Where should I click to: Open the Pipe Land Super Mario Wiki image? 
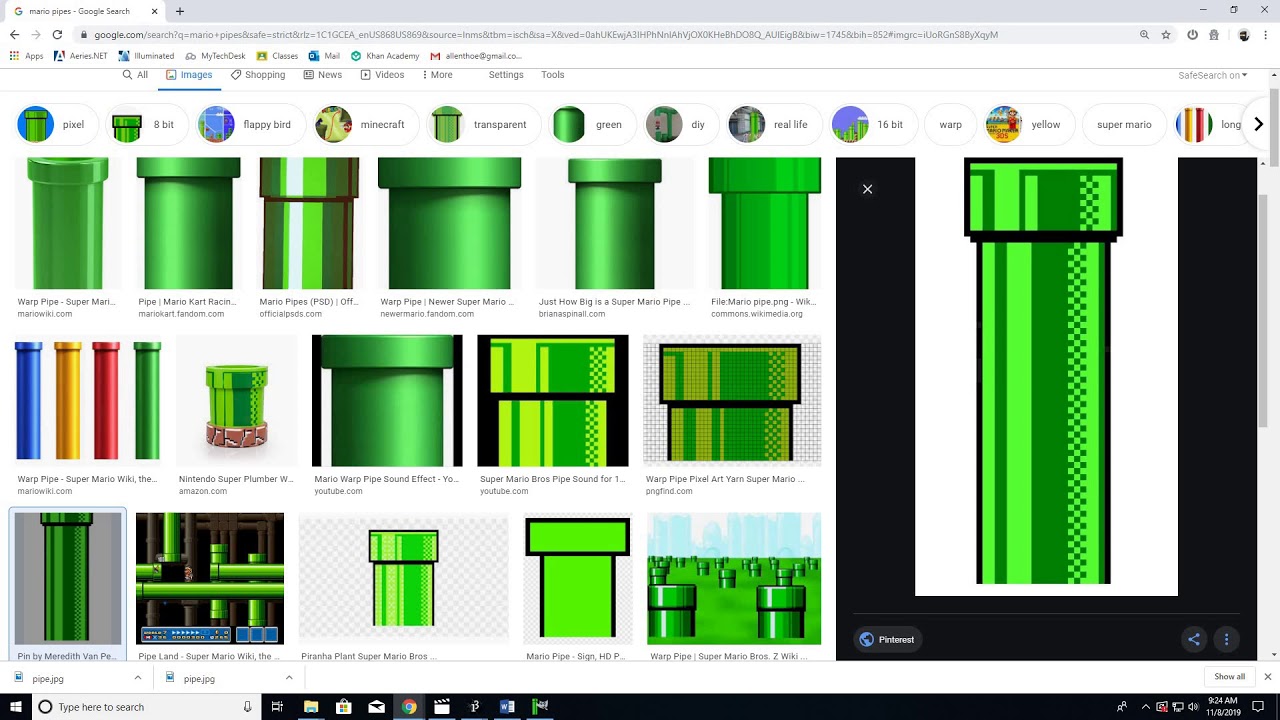point(210,579)
